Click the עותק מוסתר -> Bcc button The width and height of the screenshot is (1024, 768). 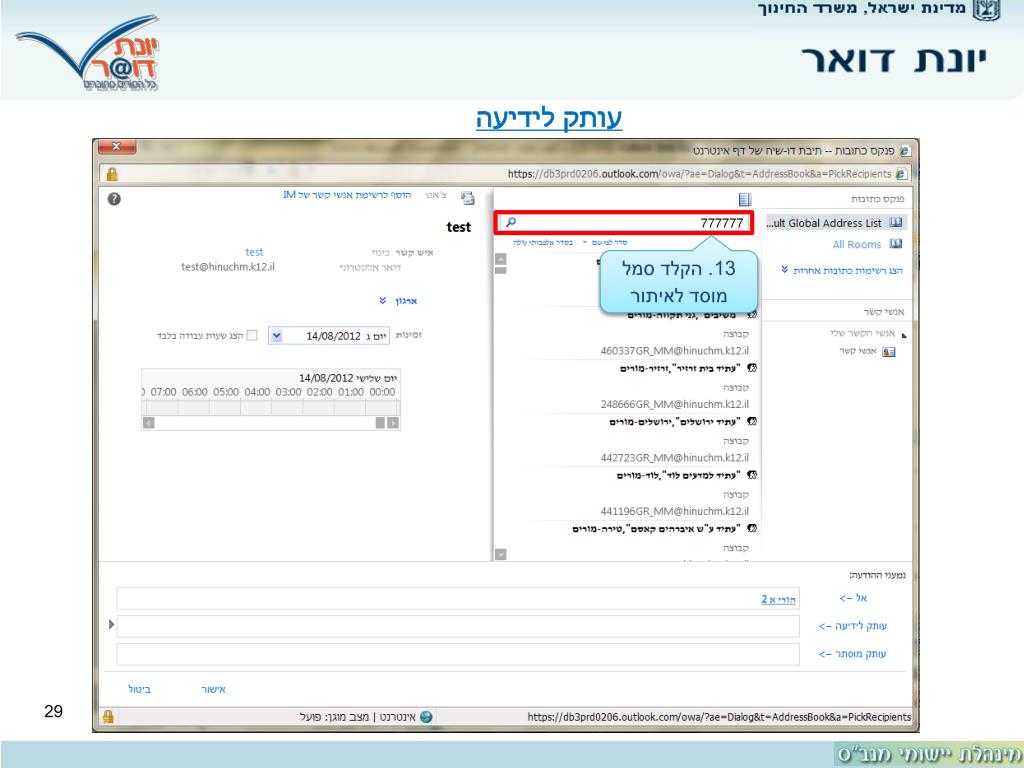tap(852, 654)
